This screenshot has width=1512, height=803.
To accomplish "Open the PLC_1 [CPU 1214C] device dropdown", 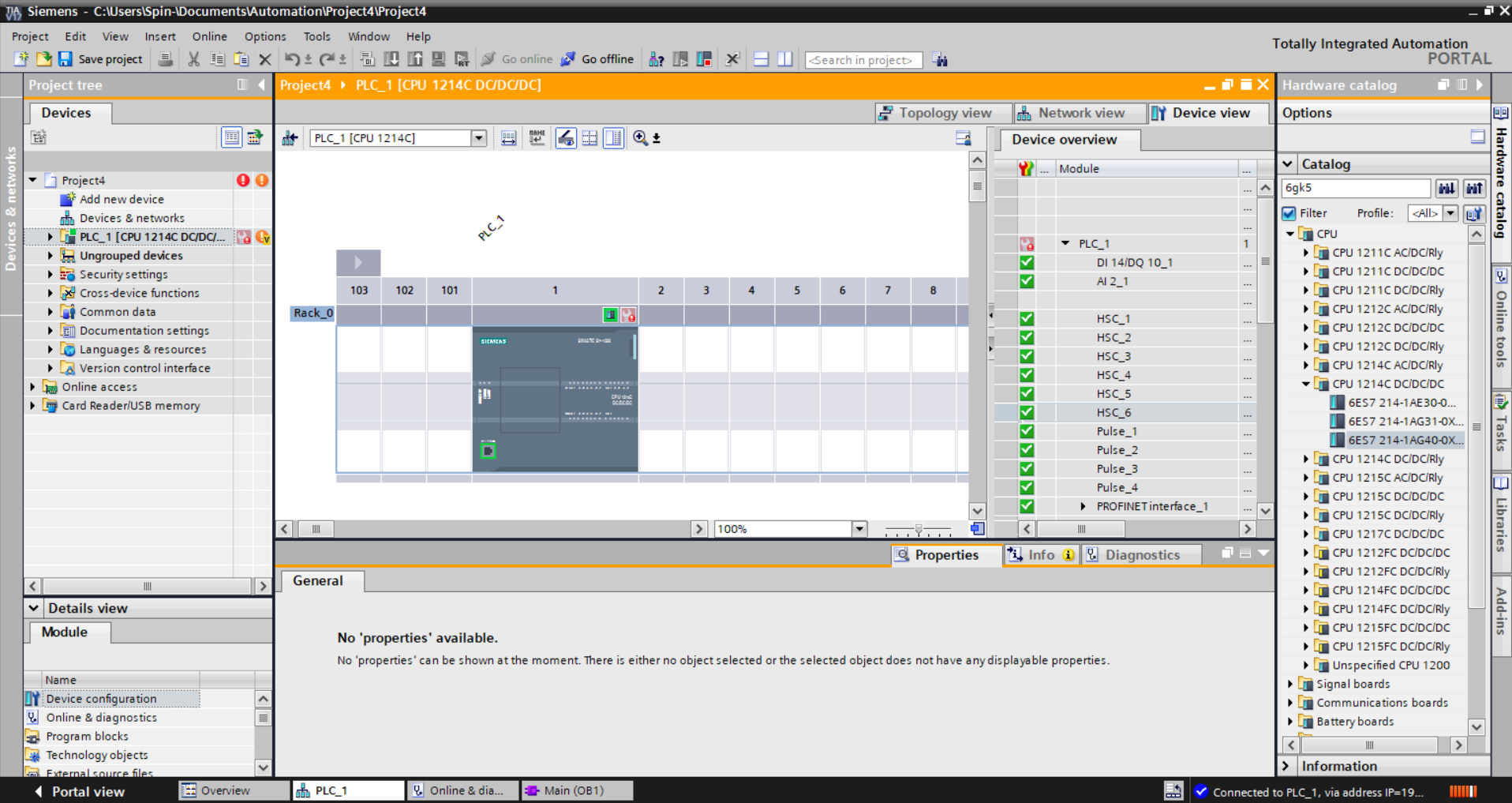I will point(478,138).
